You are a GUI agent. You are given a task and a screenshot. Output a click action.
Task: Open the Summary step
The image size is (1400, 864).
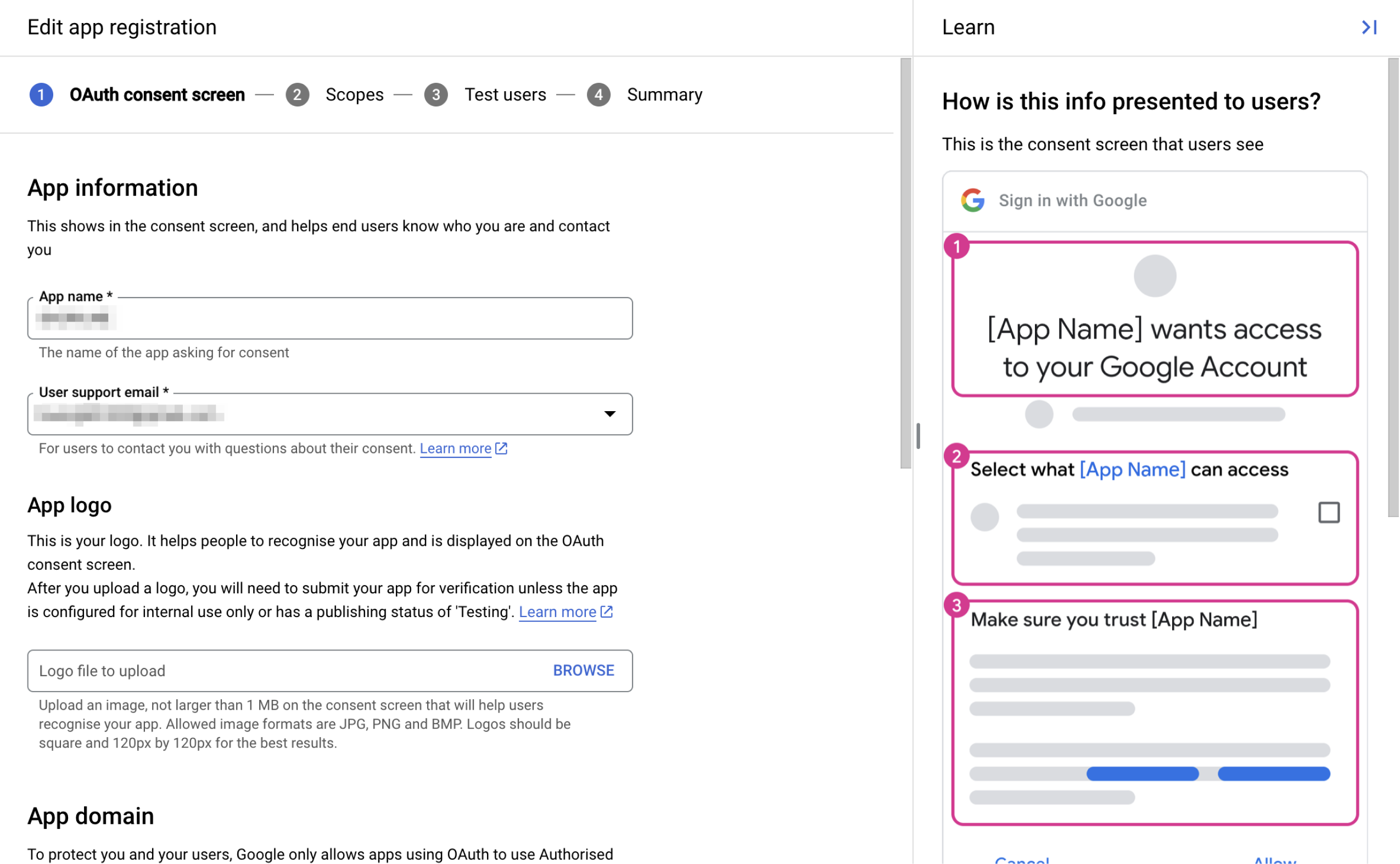664,95
